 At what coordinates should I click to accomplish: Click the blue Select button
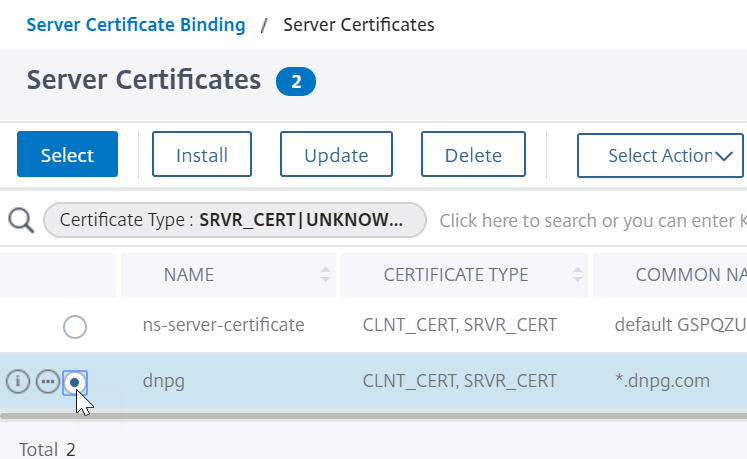point(67,154)
